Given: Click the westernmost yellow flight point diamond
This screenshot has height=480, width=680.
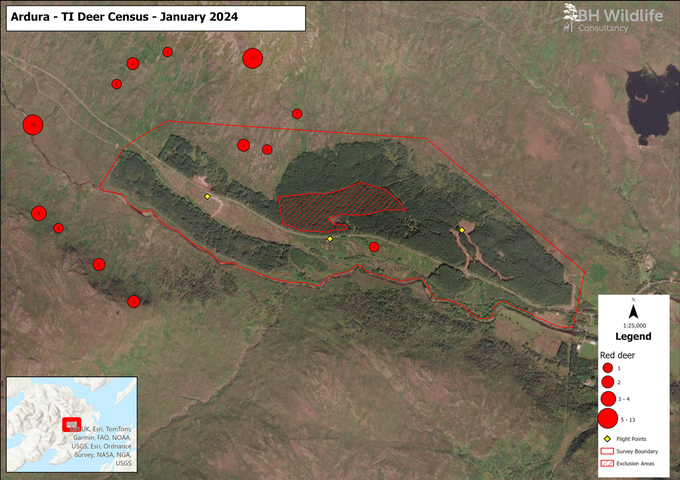Looking at the screenshot, I should (207, 196).
